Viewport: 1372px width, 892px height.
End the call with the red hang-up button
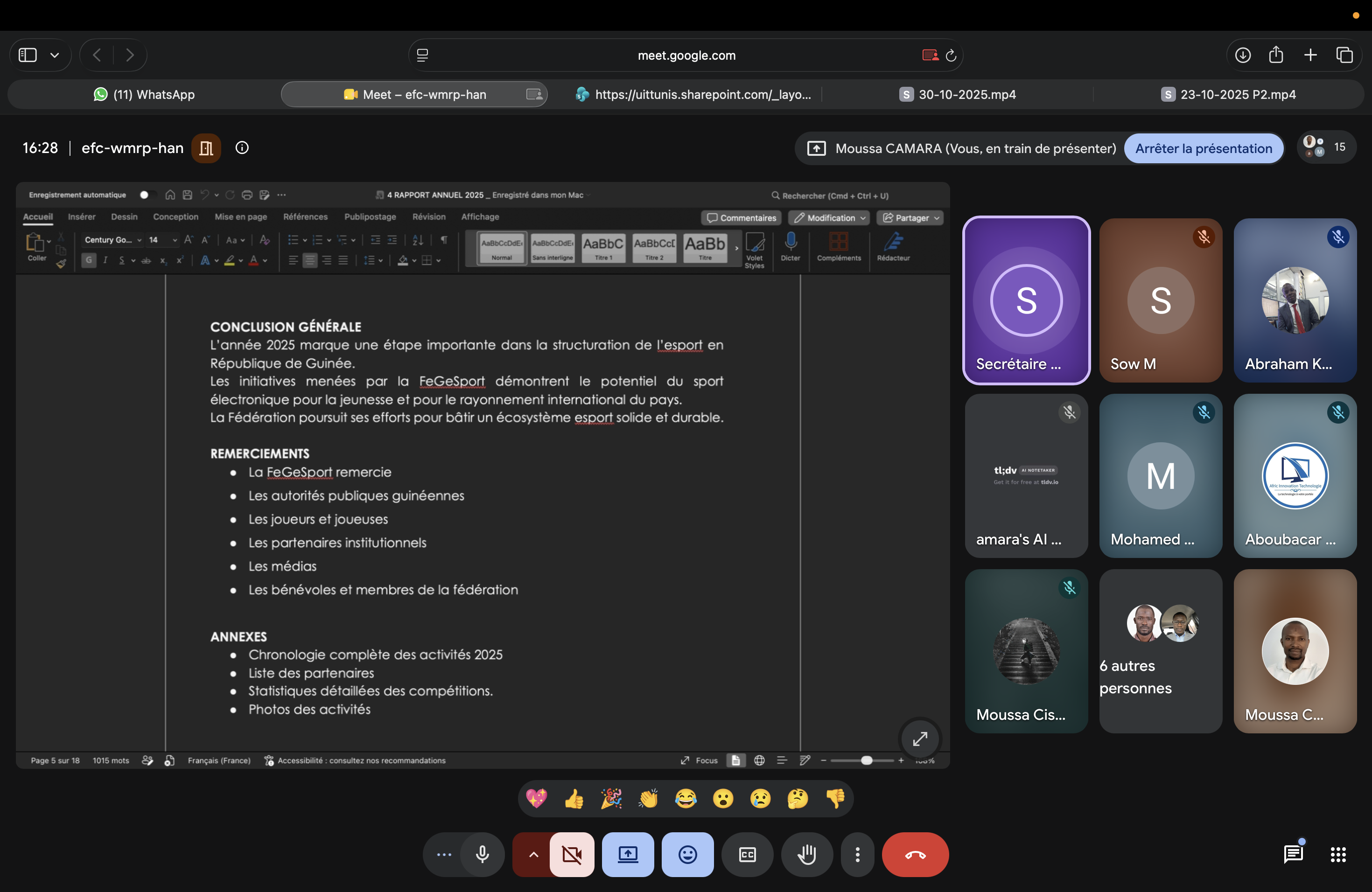(915, 854)
